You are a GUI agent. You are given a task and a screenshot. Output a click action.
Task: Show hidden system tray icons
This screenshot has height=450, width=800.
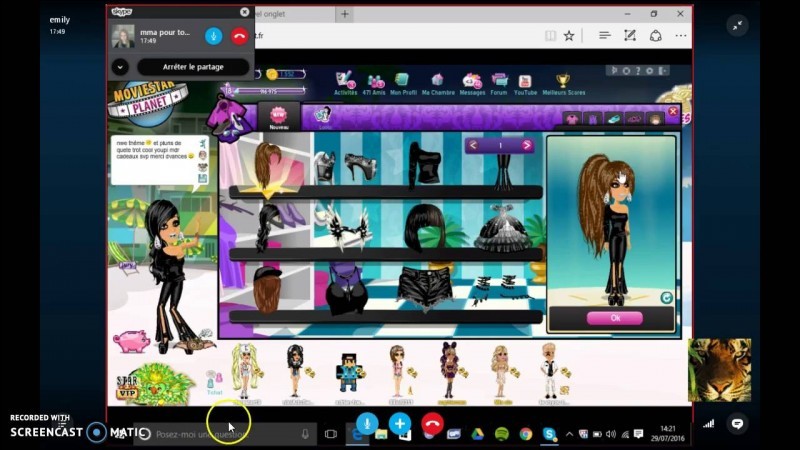tap(569, 434)
